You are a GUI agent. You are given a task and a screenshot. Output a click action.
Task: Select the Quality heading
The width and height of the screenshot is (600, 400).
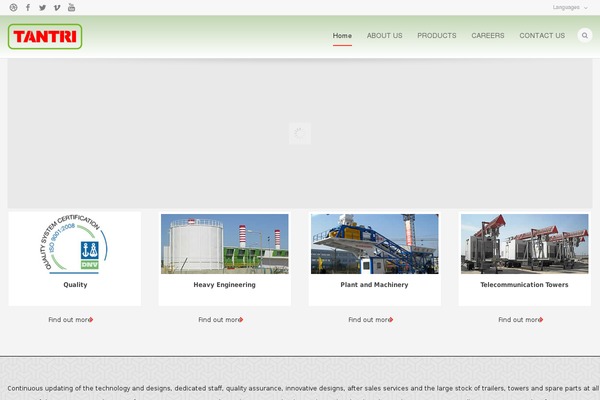[x=75, y=285]
